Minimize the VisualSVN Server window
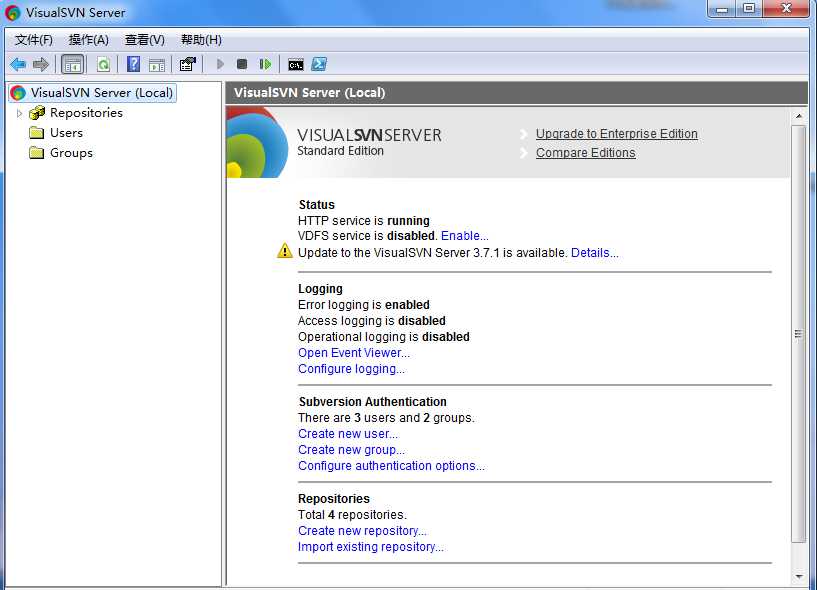817x590 pixels. pos(722,9)
